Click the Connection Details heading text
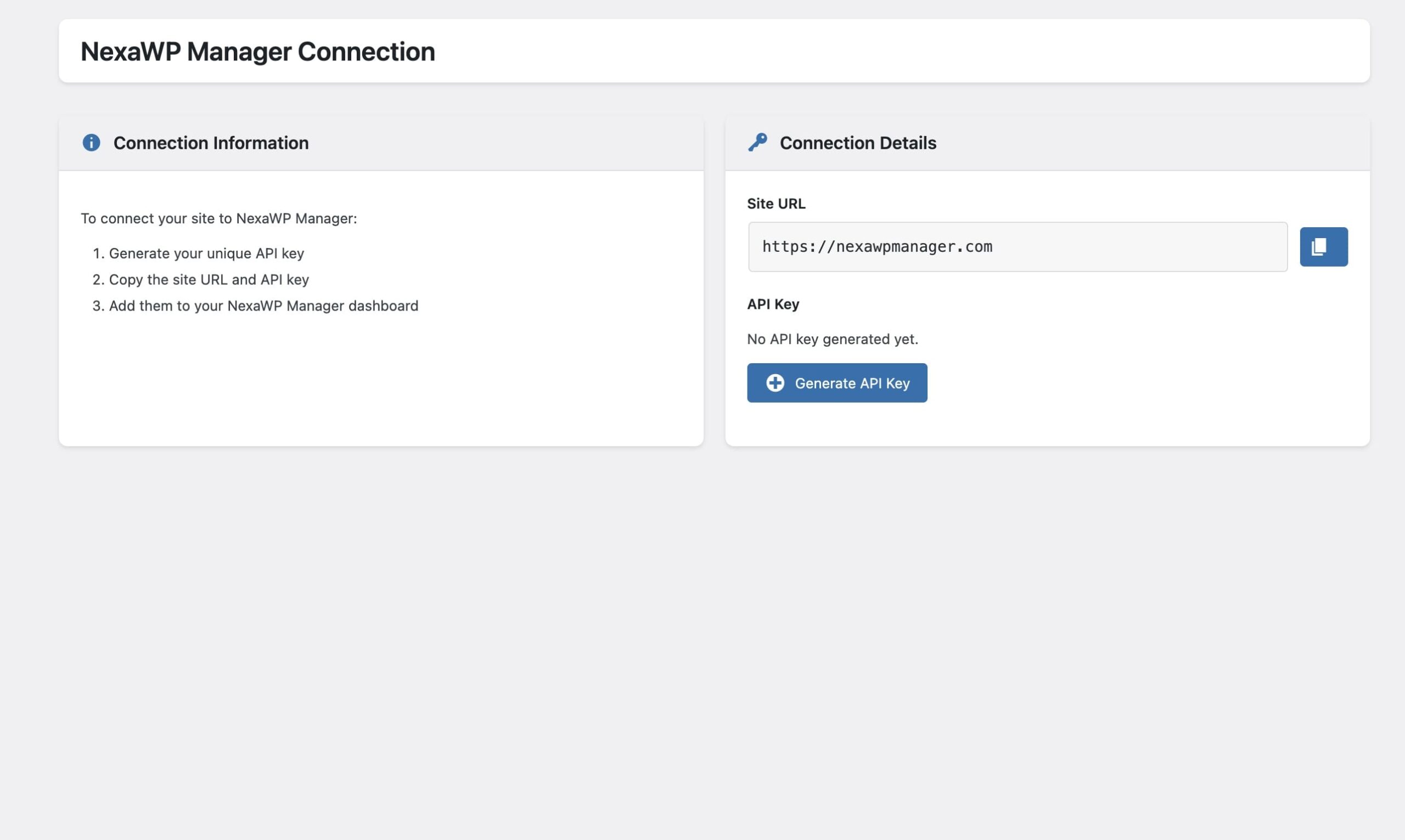Screen dimensions: 1405x840 click(858, 143)
